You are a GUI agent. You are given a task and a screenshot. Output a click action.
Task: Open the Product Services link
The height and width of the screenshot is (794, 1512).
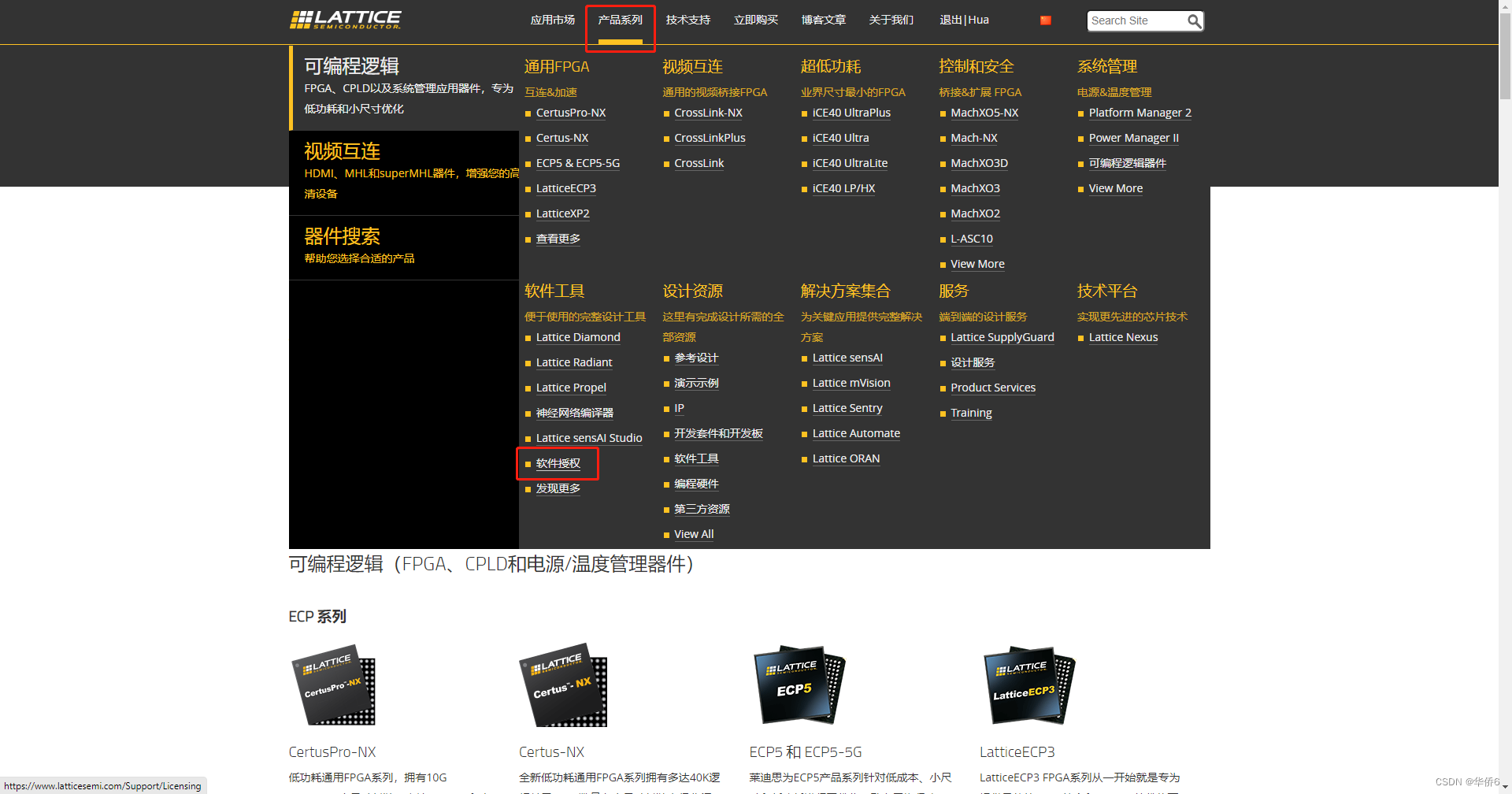993,388
